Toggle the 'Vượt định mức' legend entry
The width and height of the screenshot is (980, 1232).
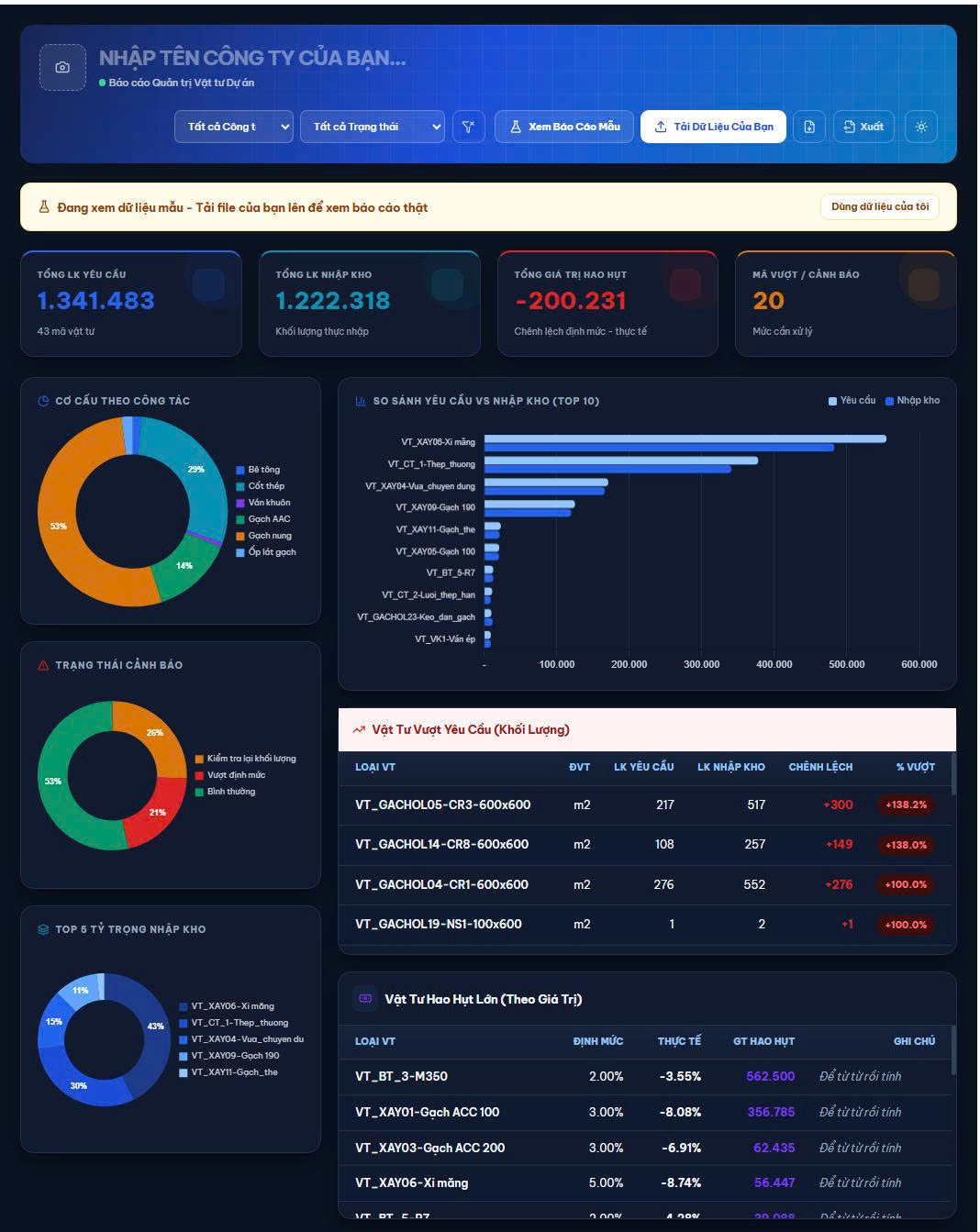(229, 775)
